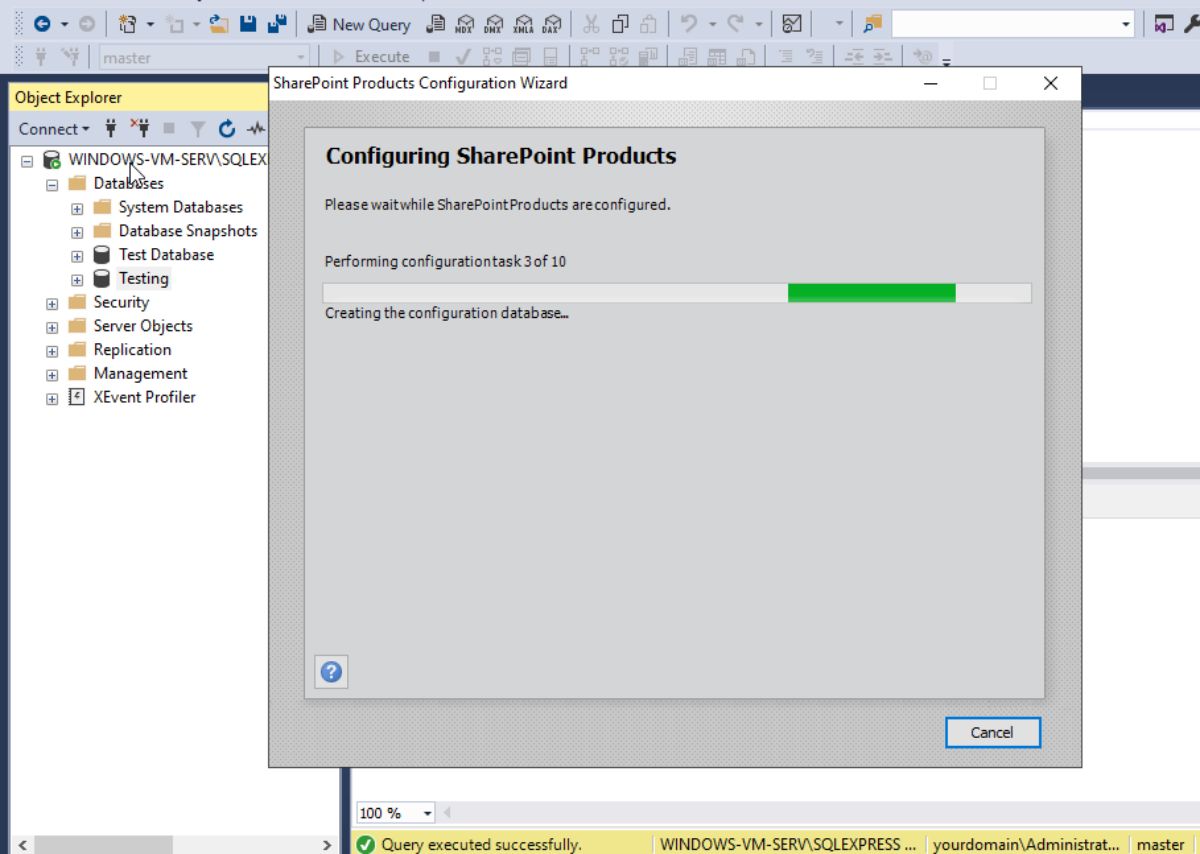Expand the Security folder

coord(52,303)
